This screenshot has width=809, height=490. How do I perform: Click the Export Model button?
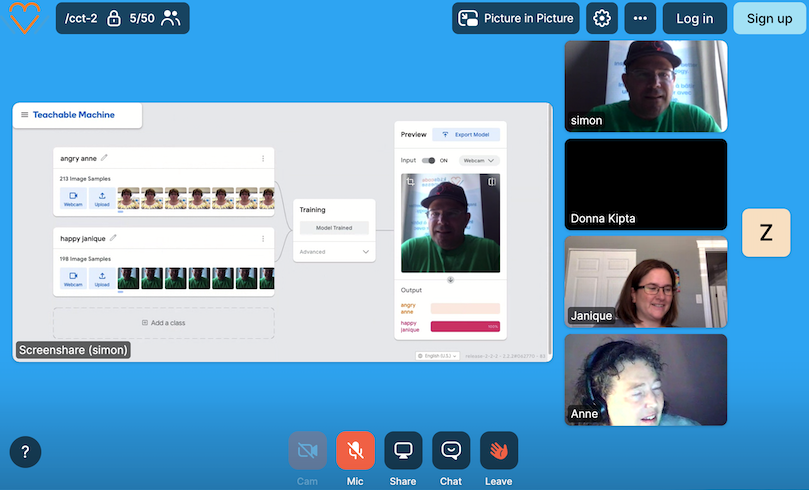[466, 135]
